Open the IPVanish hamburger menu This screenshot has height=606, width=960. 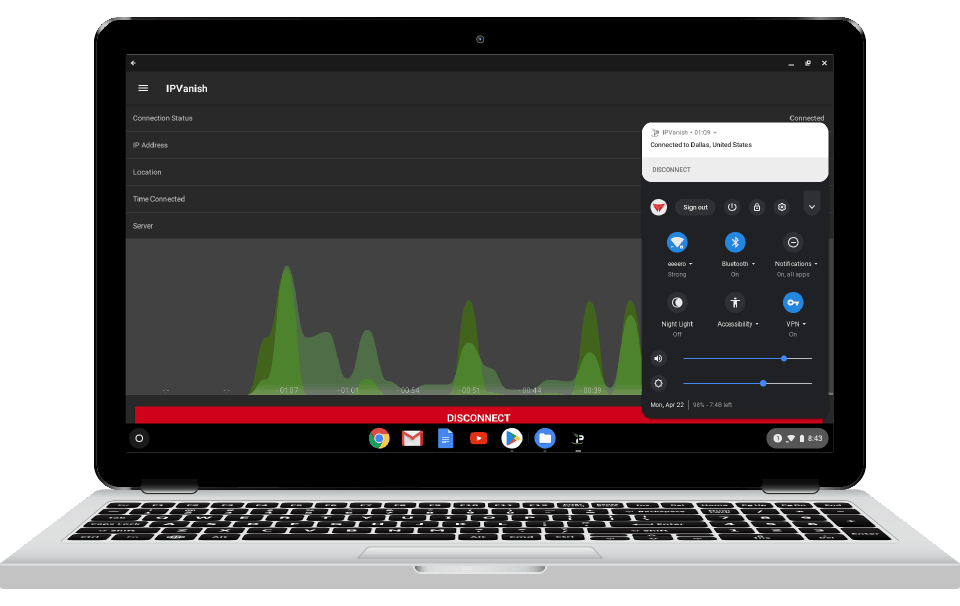(x=142, y=88)
